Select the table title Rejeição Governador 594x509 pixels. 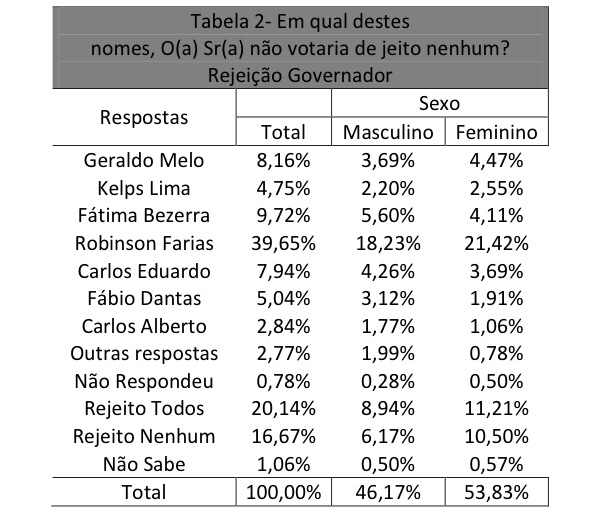[x=300, y=75]
